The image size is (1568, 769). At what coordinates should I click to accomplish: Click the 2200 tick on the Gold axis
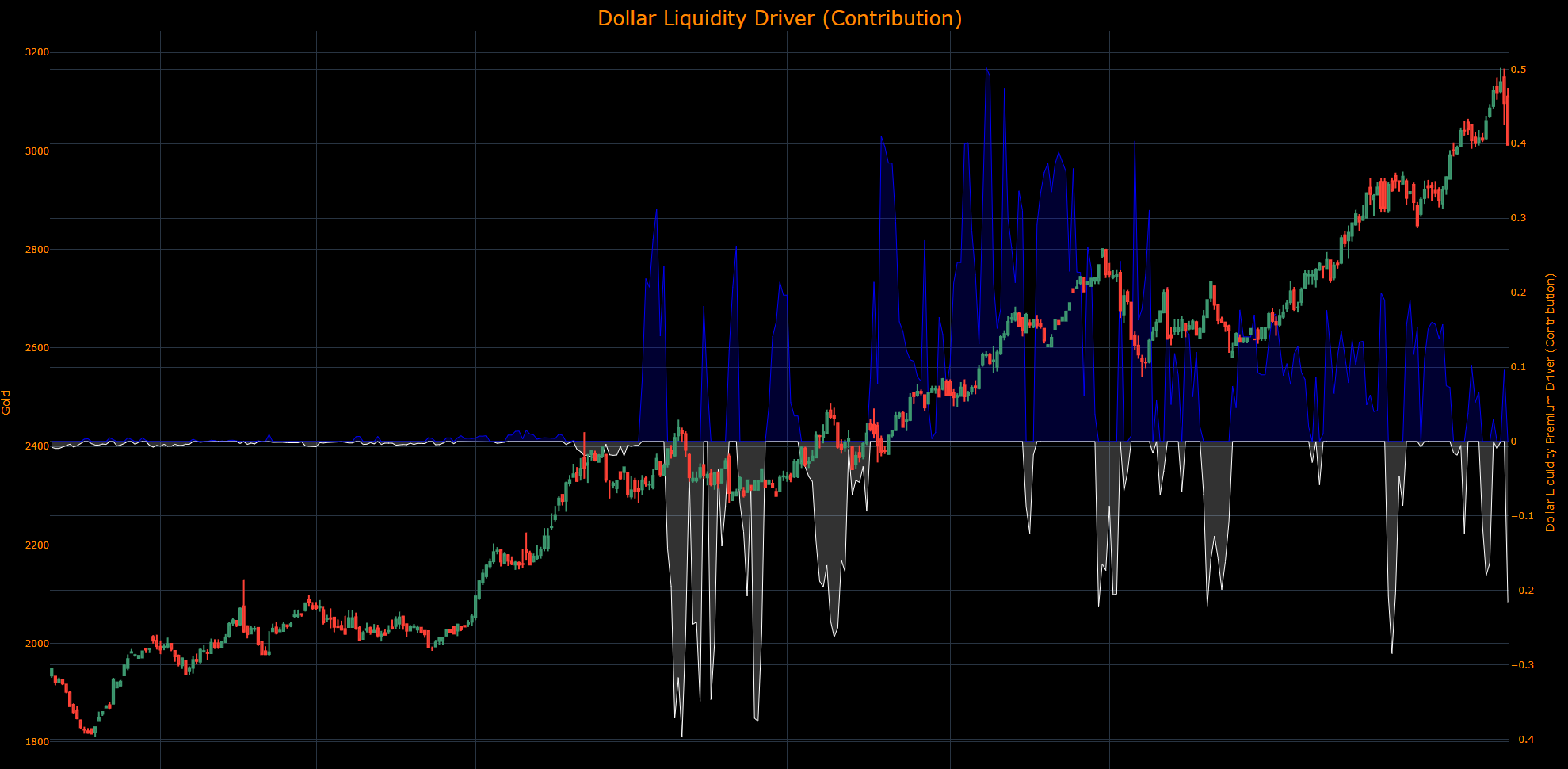click(37, 545)
